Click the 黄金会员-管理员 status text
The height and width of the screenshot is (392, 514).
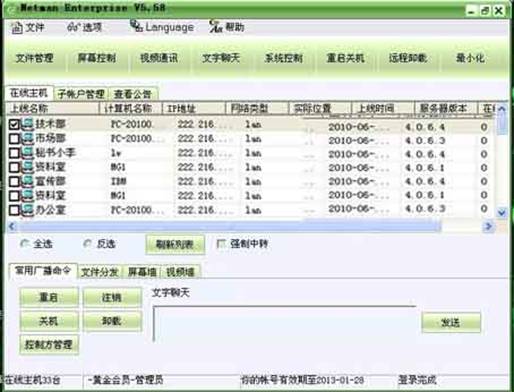(x=125, y=380)
